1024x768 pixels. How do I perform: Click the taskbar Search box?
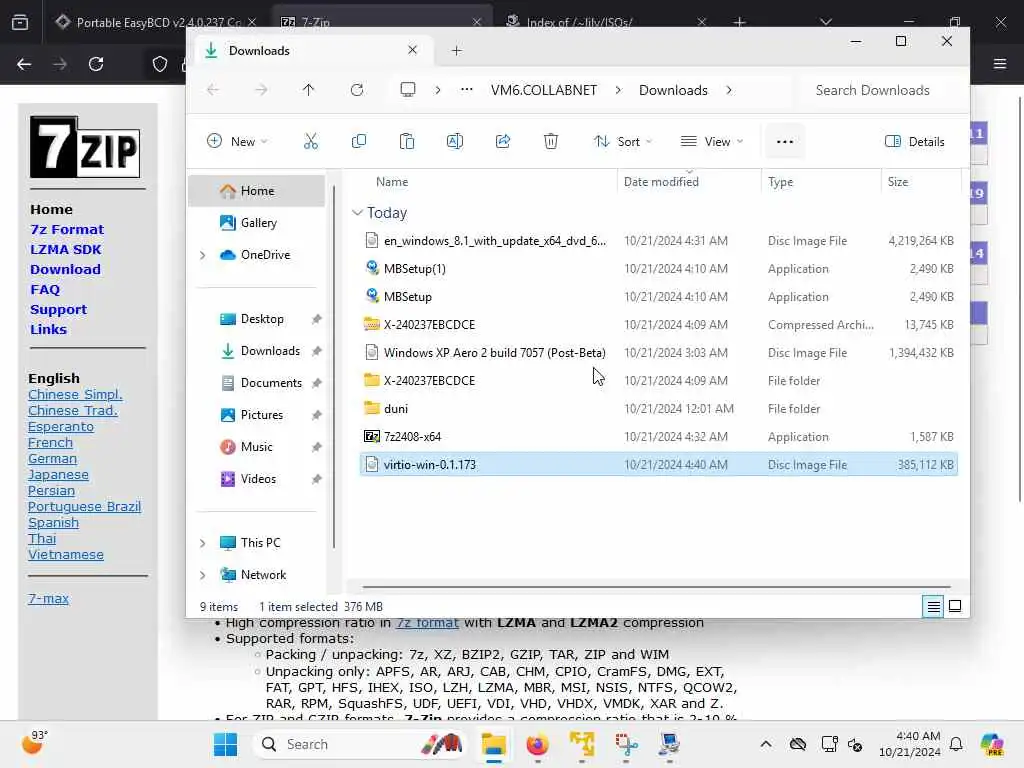(359, 744)
